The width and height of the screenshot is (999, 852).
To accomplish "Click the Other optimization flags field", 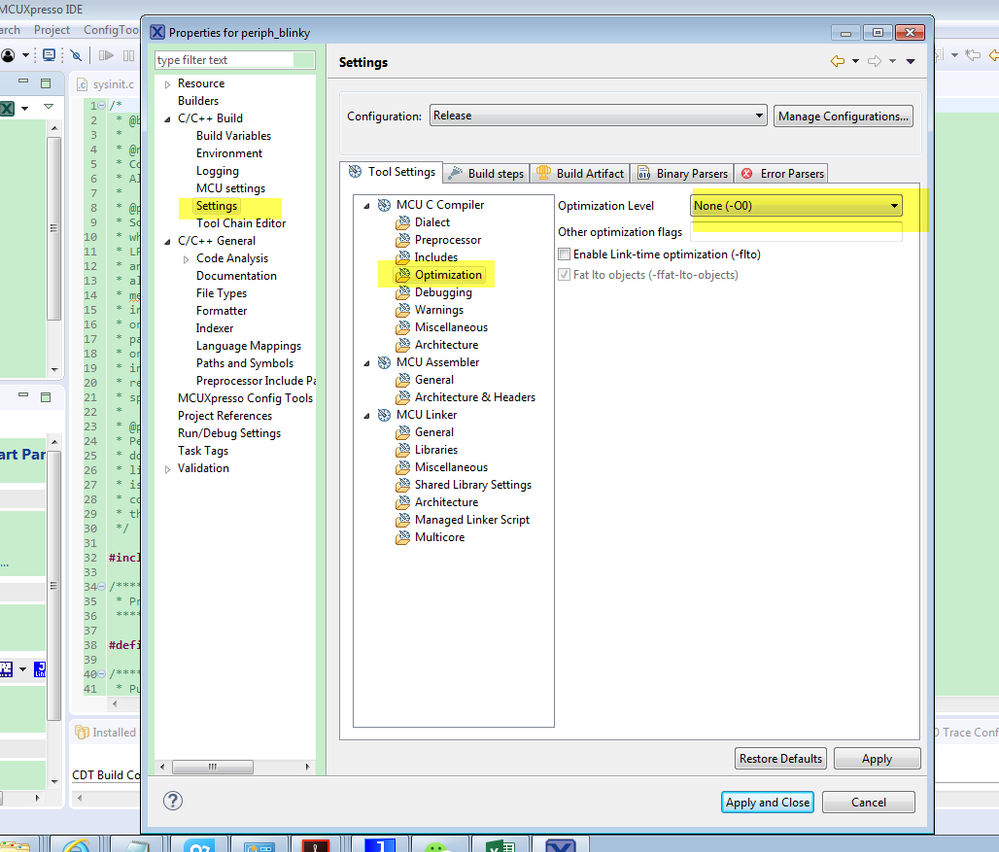I will (x=796, y=231).
